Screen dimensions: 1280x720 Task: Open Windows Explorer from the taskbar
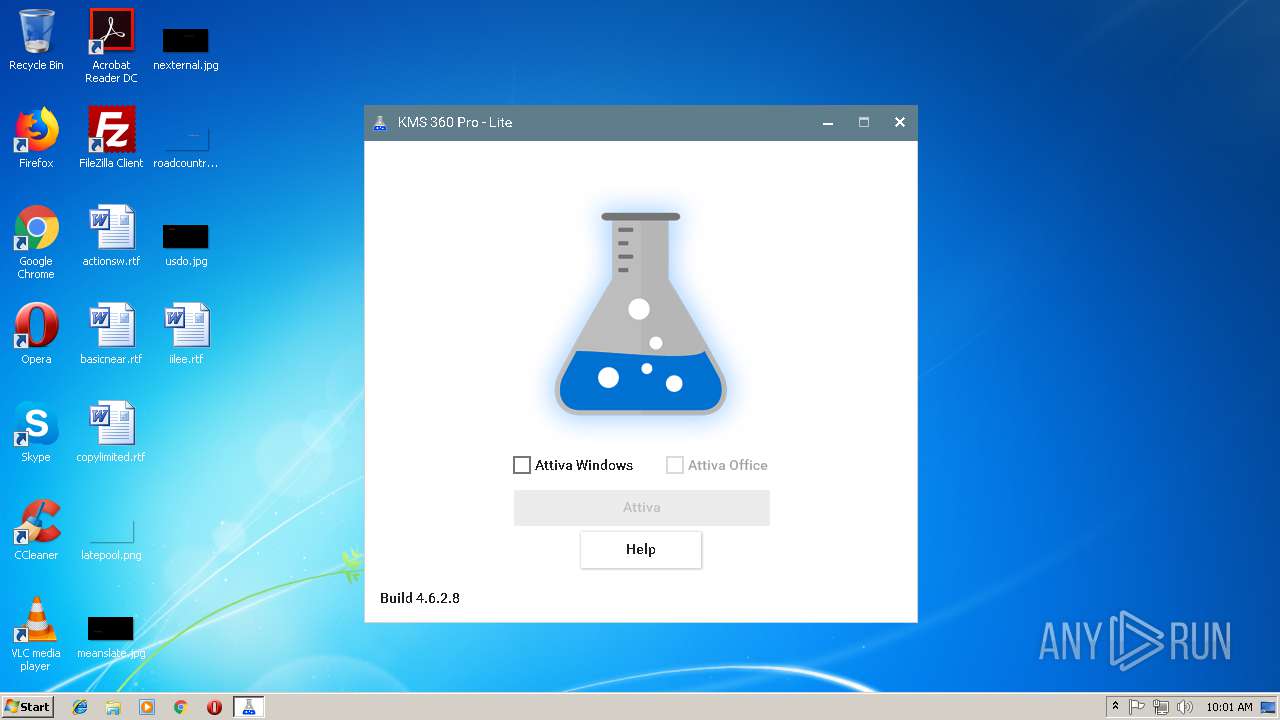point(113,707)
